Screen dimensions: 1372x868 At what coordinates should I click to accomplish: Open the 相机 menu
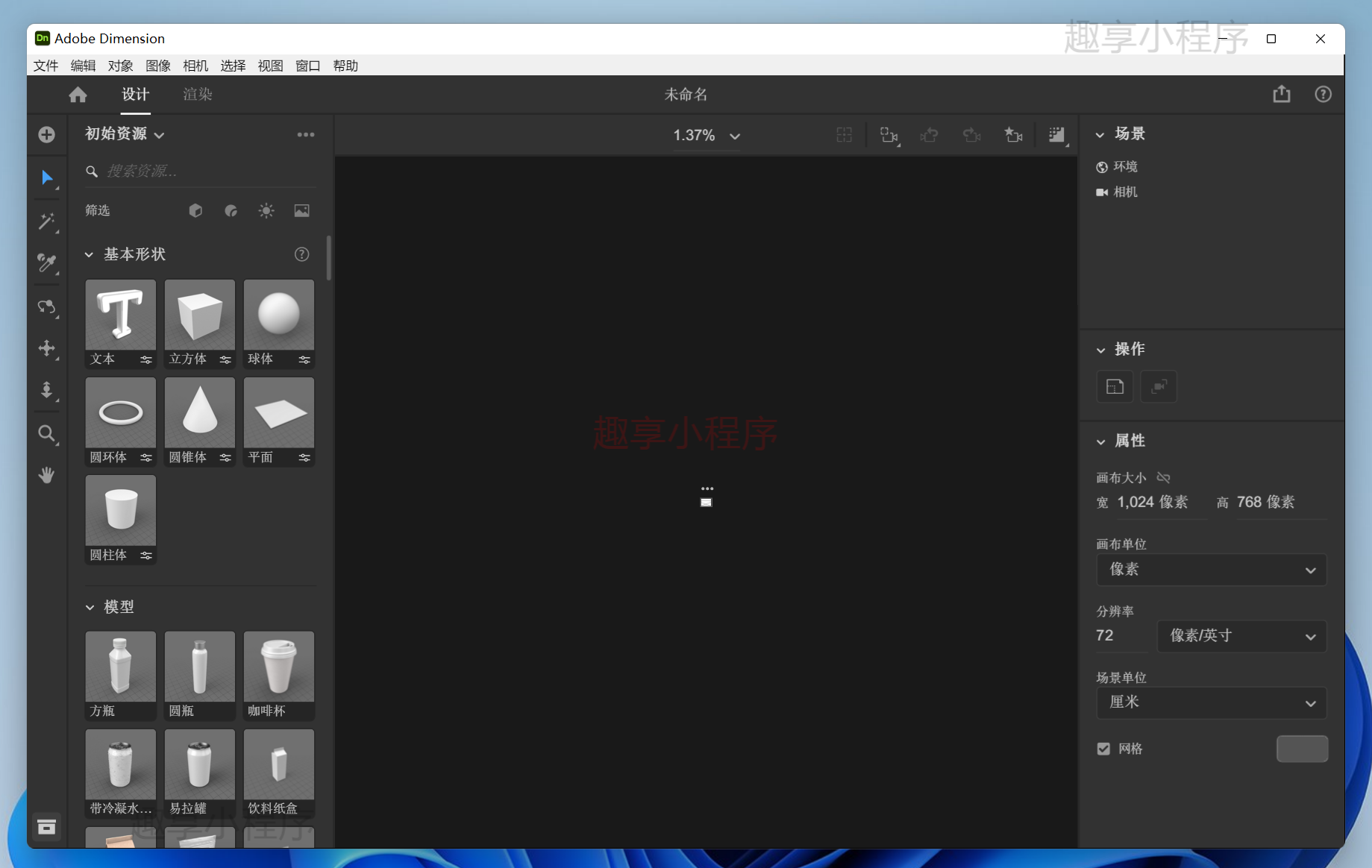click(x=195, y=66)
